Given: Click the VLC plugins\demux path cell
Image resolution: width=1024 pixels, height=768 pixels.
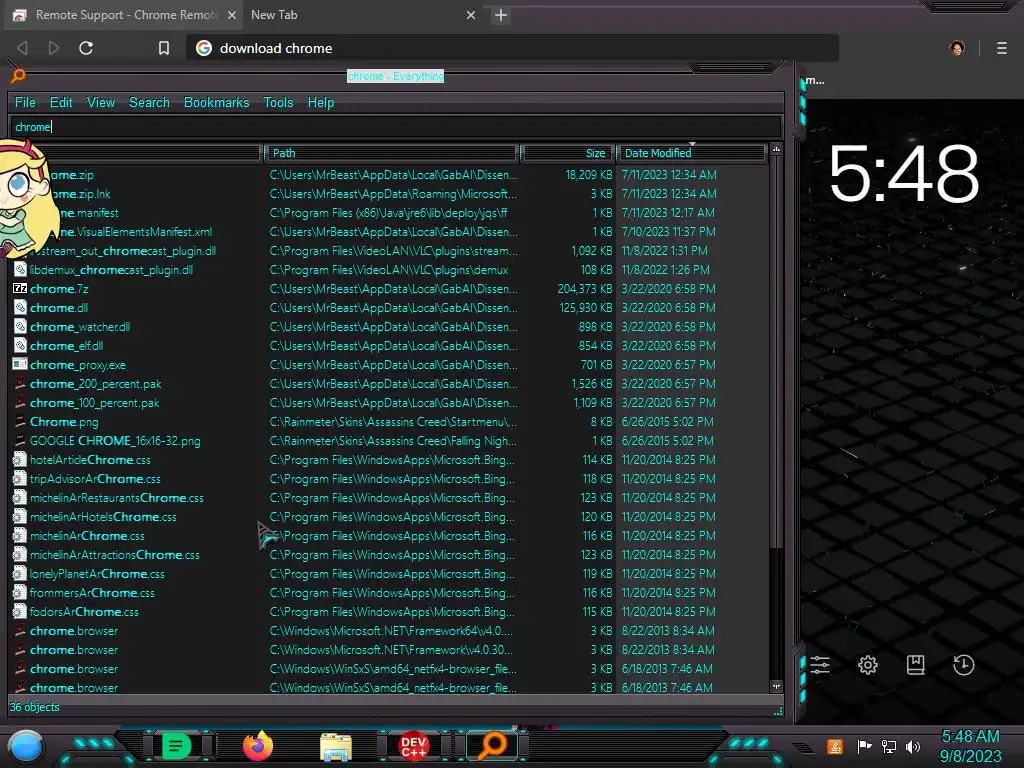Looking at the screenshot, I should point(389,270).
